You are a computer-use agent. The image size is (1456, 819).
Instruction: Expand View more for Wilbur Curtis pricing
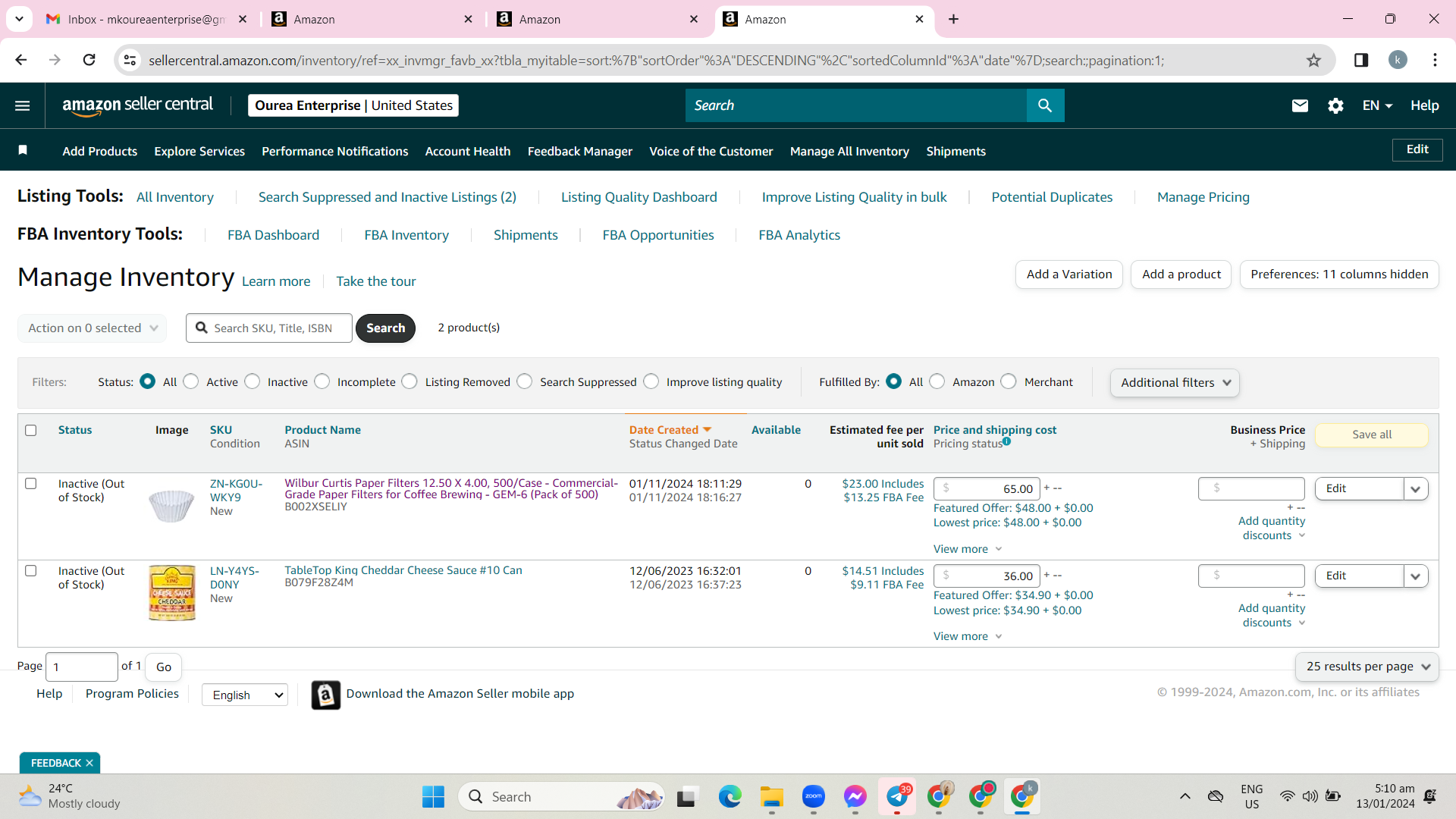pyautogui.click(x=968, y=549)
